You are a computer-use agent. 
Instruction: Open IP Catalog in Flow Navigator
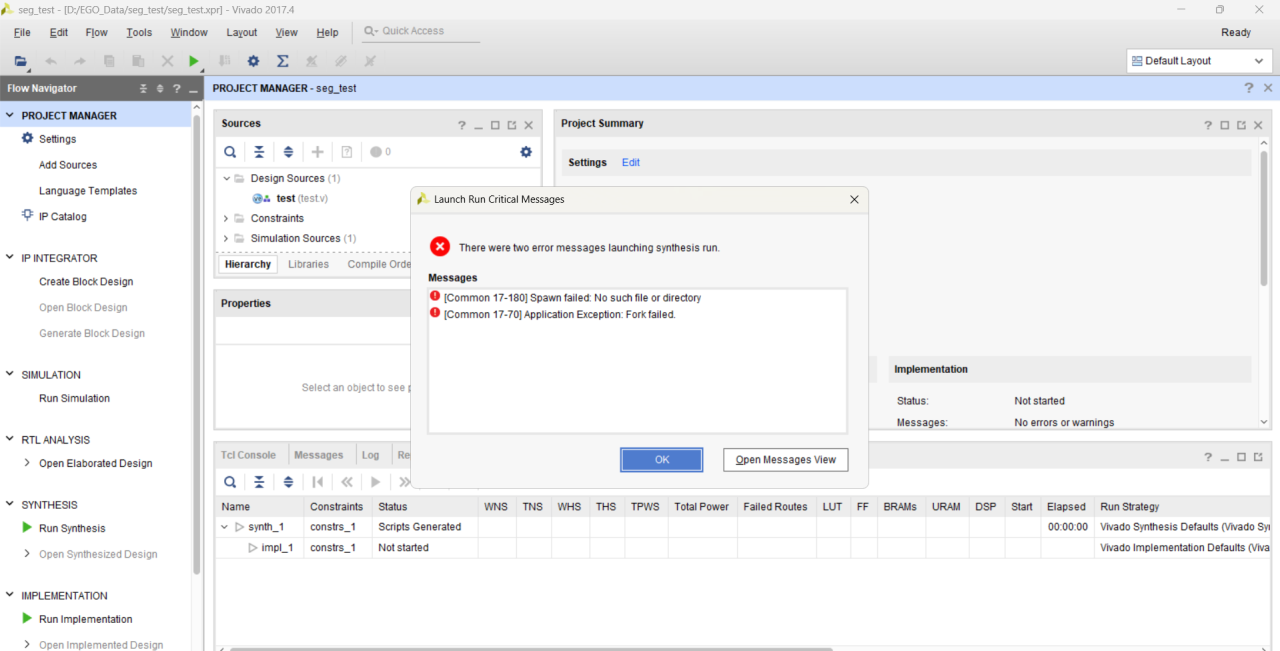[x=62, y=216]
